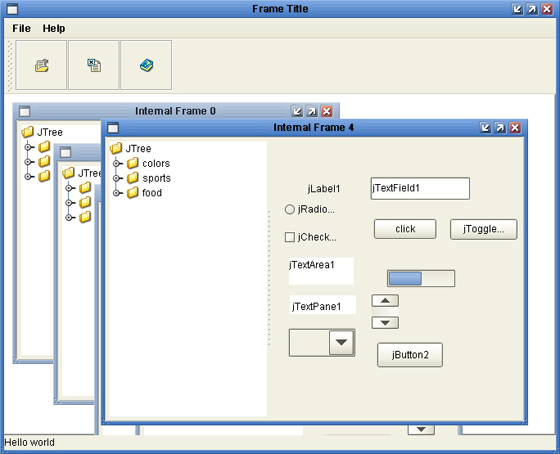Select JTree root folder in Internal Frame 4
This screenshot has width=560, height=454.
pyautogui.click(x=131, y=148)
